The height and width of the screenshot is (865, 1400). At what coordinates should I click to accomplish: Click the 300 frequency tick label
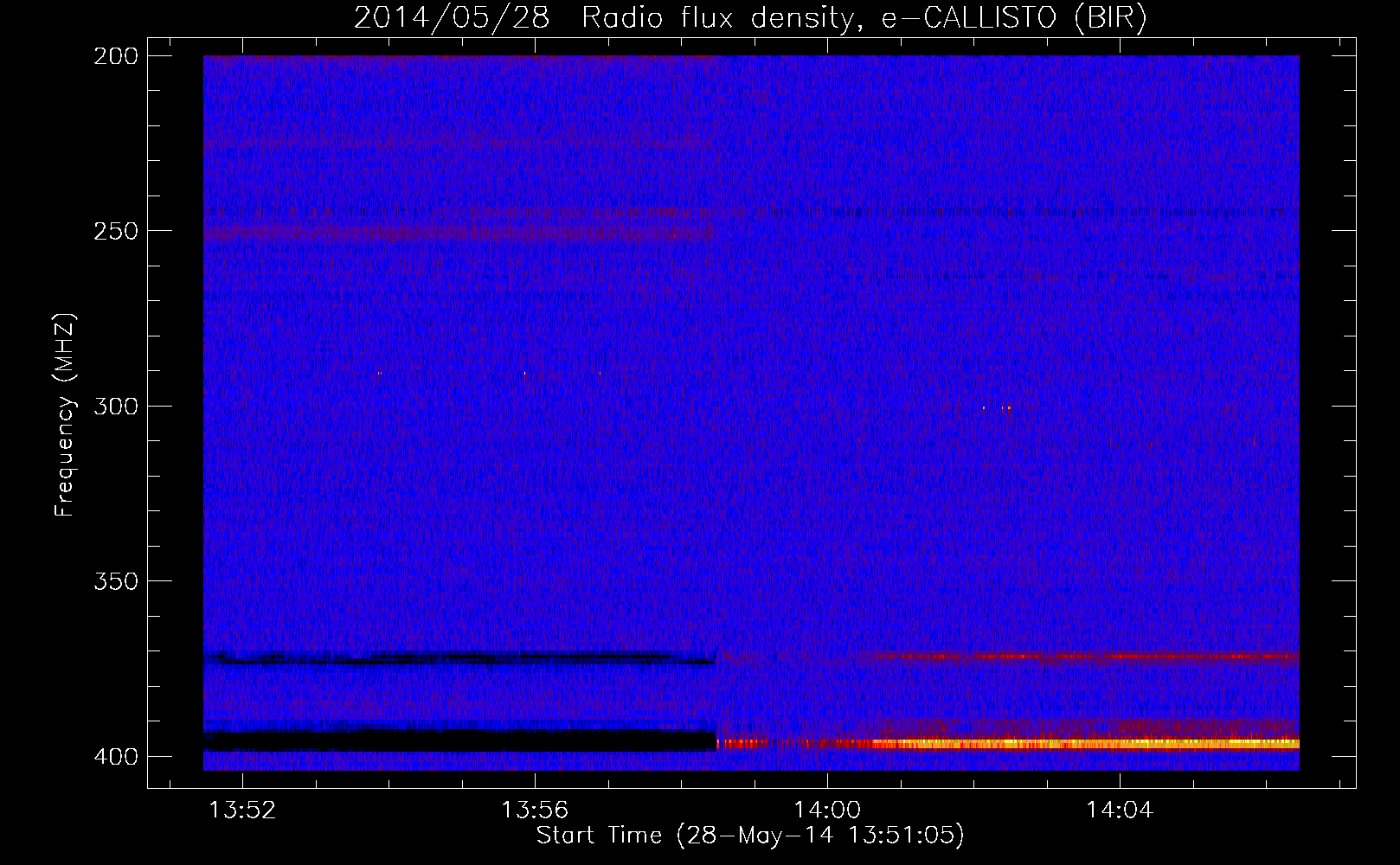point(116,406)
